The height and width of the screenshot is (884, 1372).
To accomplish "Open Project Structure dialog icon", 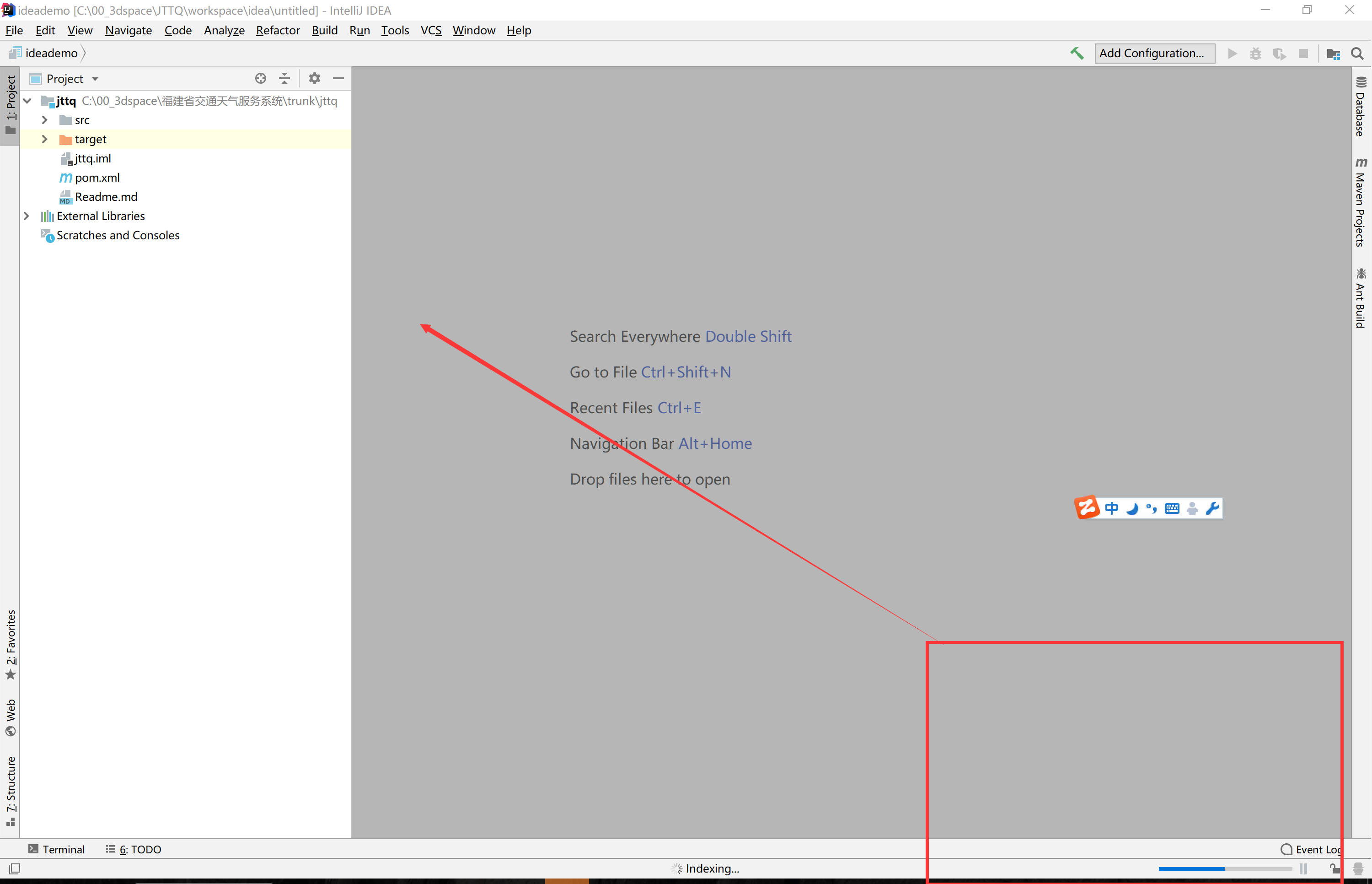I will (1333, 54).
